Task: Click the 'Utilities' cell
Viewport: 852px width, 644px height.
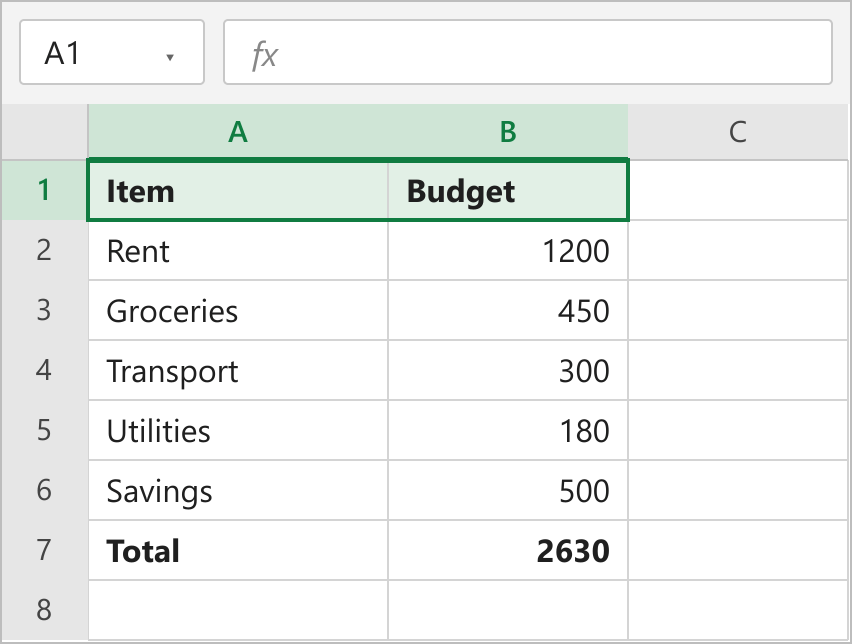Action: click(x=238, y=430)
